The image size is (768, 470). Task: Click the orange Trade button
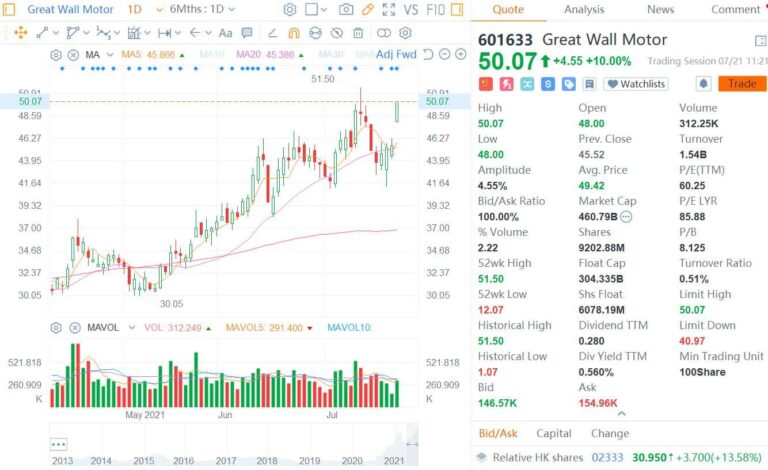(742, 84)
